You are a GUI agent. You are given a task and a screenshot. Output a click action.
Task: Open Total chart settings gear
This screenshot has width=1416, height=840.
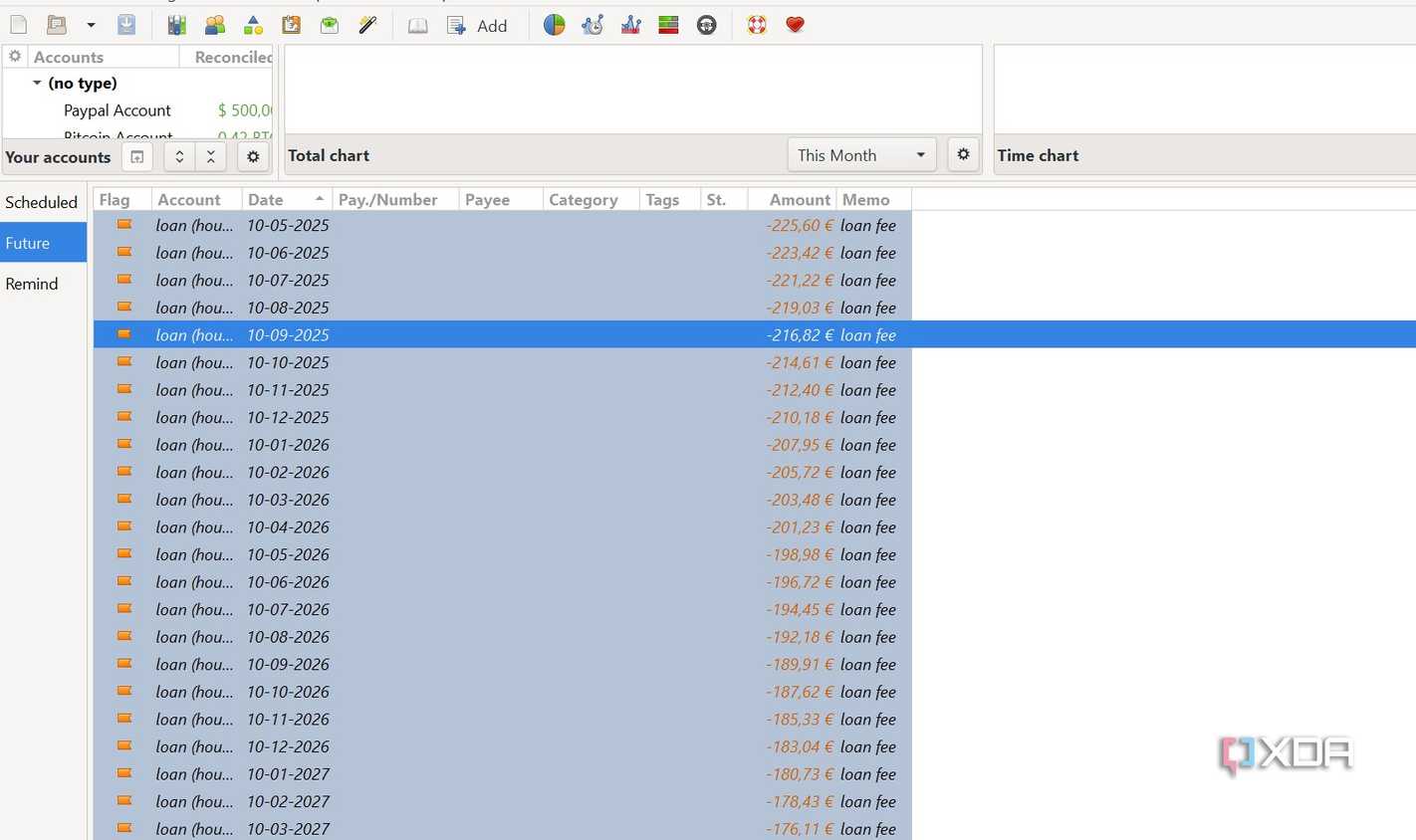tap(963, 154)
